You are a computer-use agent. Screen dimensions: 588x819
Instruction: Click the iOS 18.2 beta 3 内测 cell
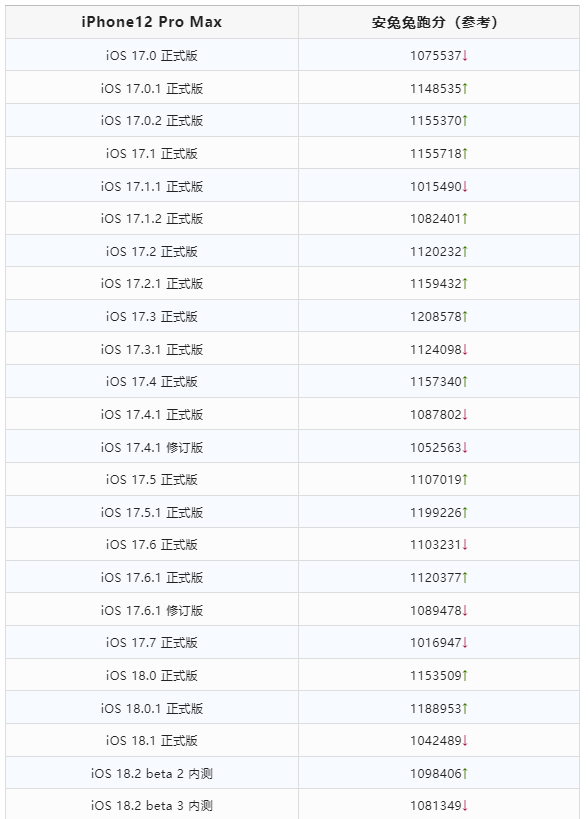pyautogui.click(x=152, y=805)
